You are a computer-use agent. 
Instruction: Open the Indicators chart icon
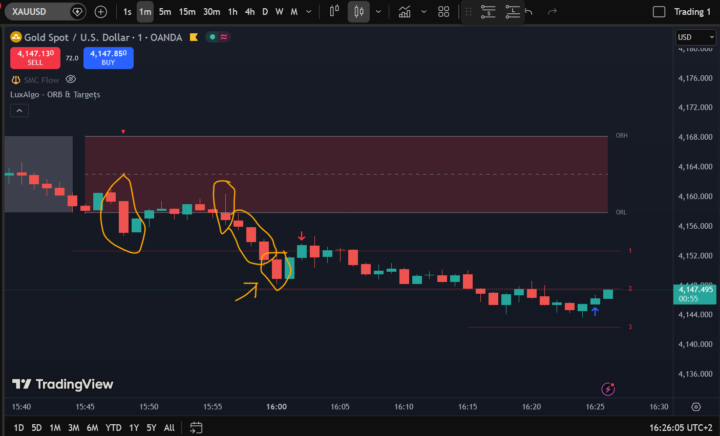pyautogui.click(x=405, y=12)
